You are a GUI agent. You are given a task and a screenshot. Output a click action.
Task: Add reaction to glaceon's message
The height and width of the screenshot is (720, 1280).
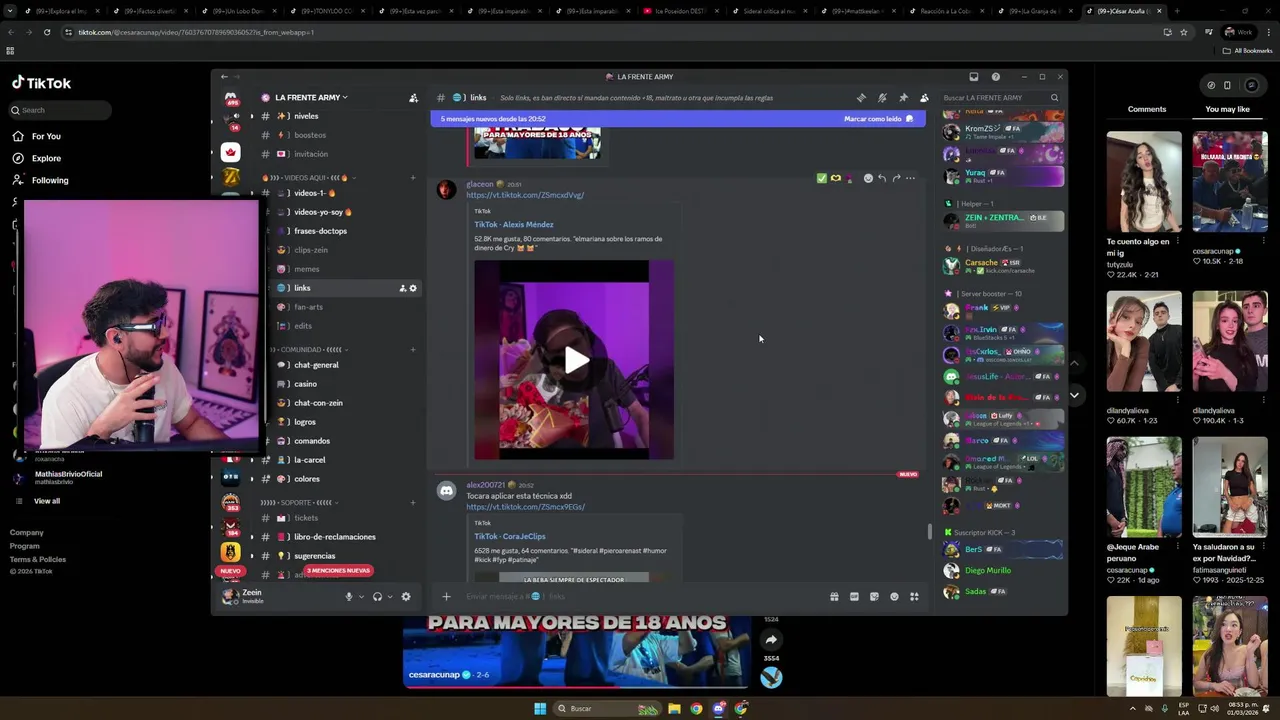point(868,178)
